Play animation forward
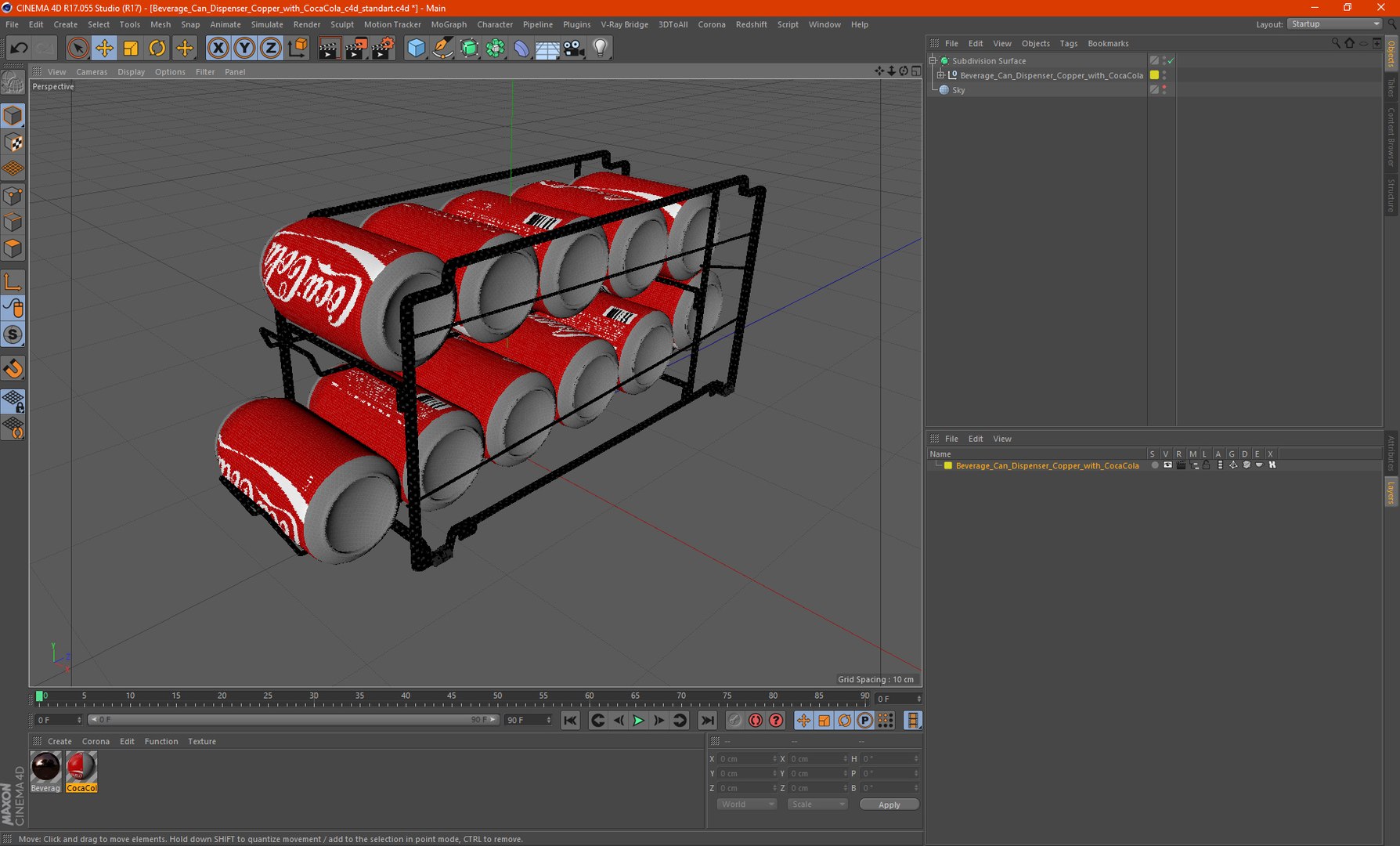 point(638,721)
